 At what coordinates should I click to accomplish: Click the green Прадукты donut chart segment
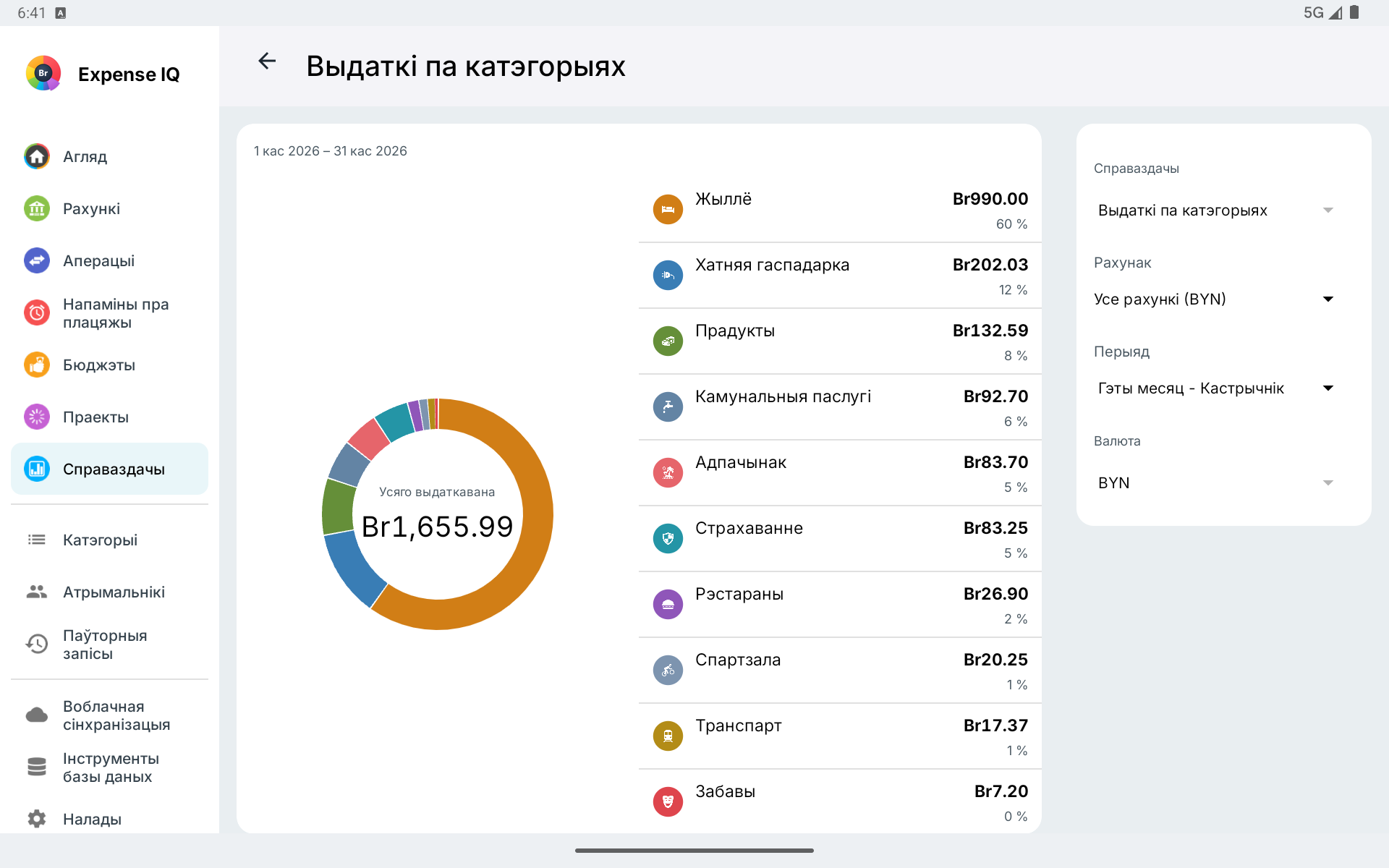click(x=337, y=506)
